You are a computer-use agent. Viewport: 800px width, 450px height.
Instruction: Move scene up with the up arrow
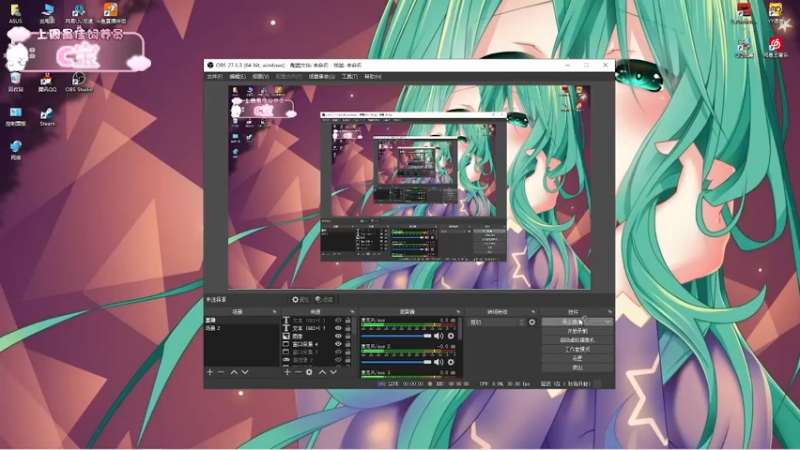(234, 372)
